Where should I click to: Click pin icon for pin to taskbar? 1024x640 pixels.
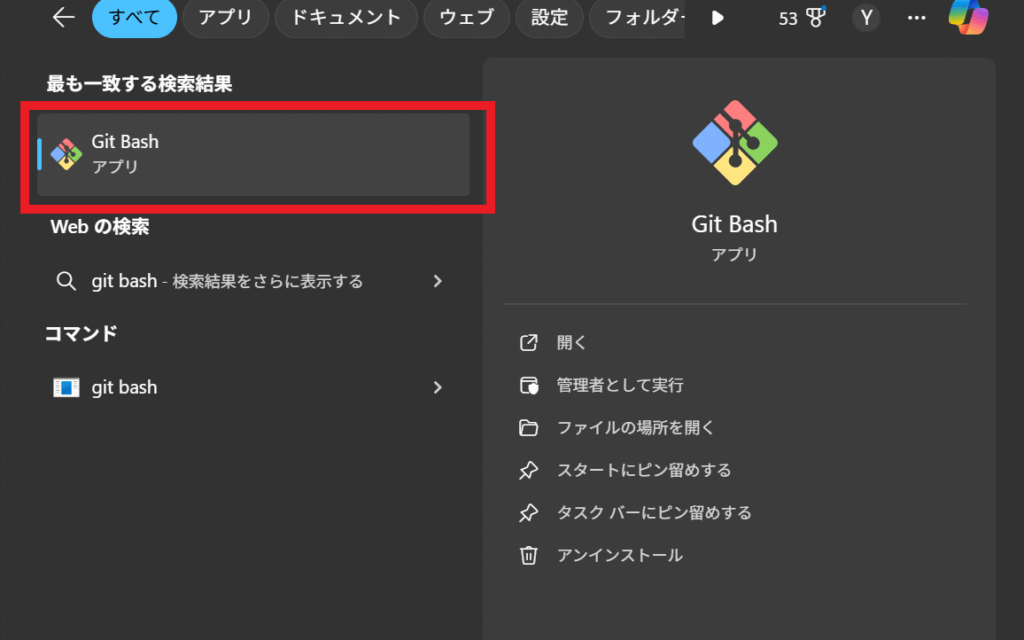pyautogui.click(x=528, y=513)
